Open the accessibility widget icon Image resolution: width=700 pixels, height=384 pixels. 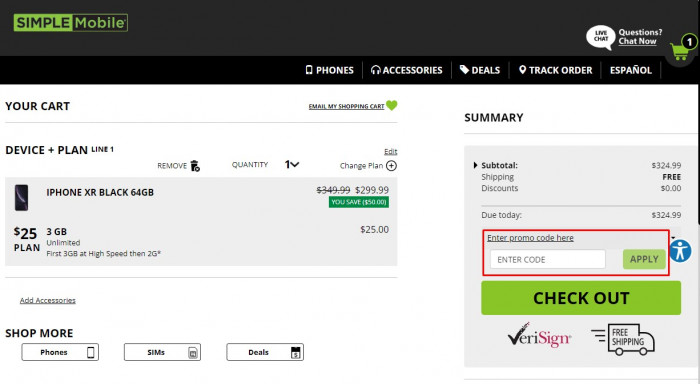(680, 250)
